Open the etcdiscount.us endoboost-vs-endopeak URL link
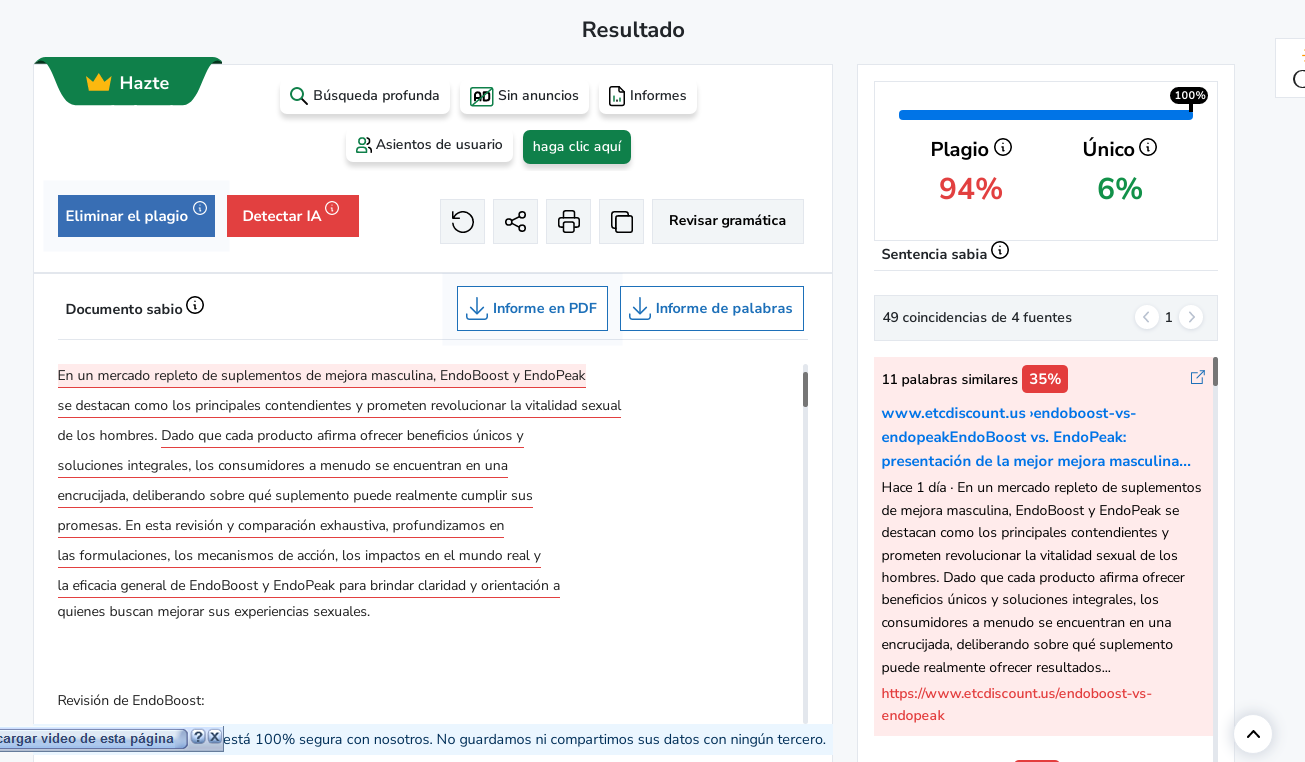1305x762 pixels. (1016, 704)
